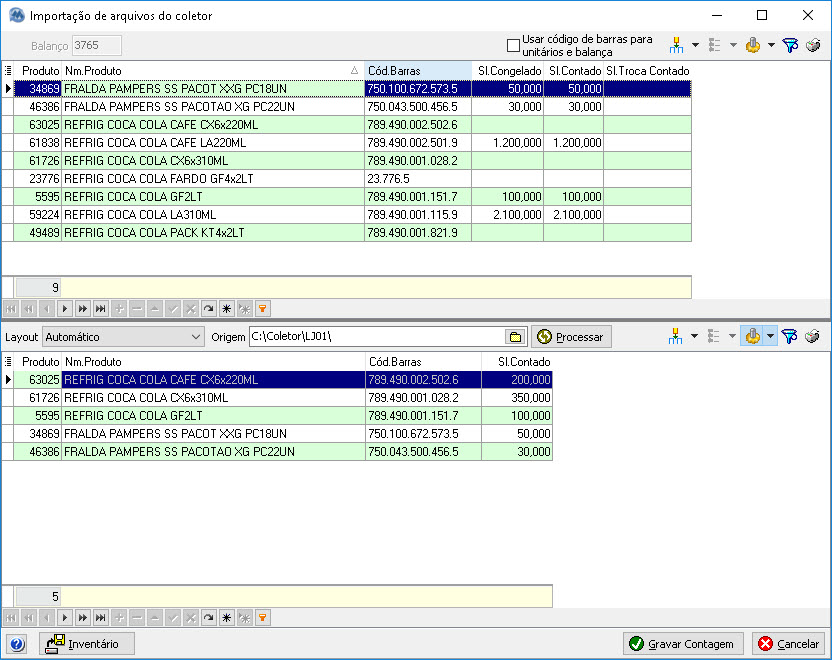Jump forward a page in lower navigator

[83, 618]
